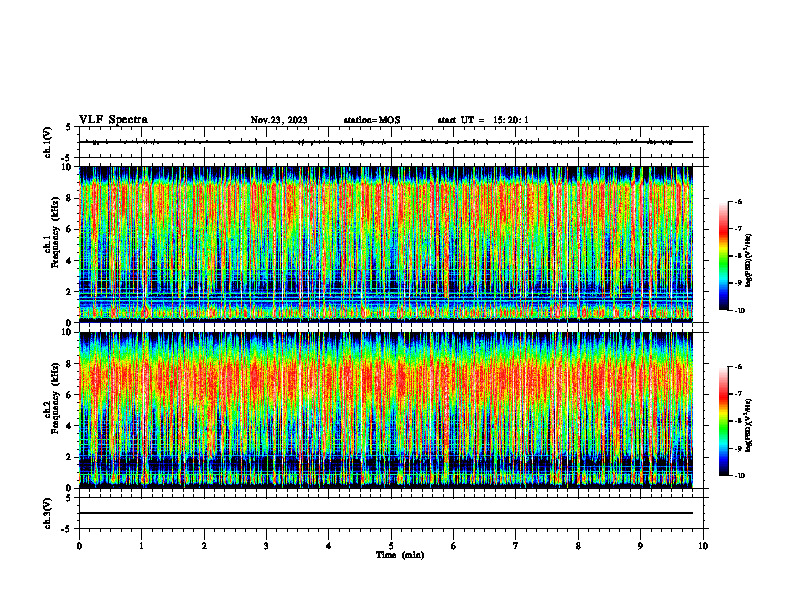Click the "-10" label on ch.2 colorbar
Screen dimensions: 792x612
point(739,476)
